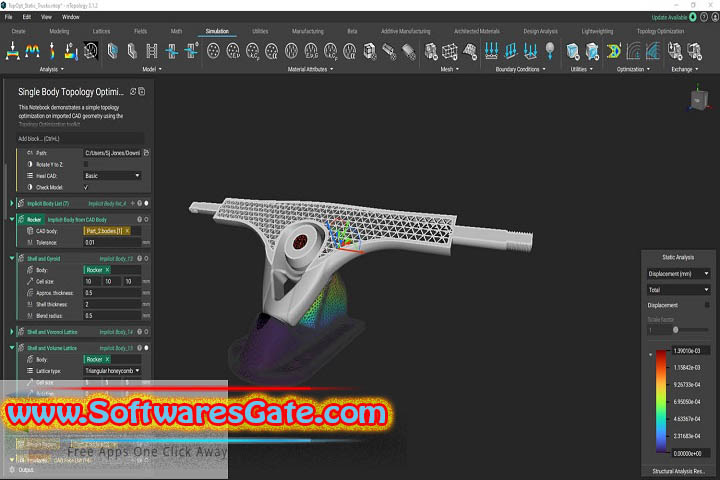The image size is (720, 480).
Task: Switch to the Design Analysis ribbon tab
Action: point(540,31)
